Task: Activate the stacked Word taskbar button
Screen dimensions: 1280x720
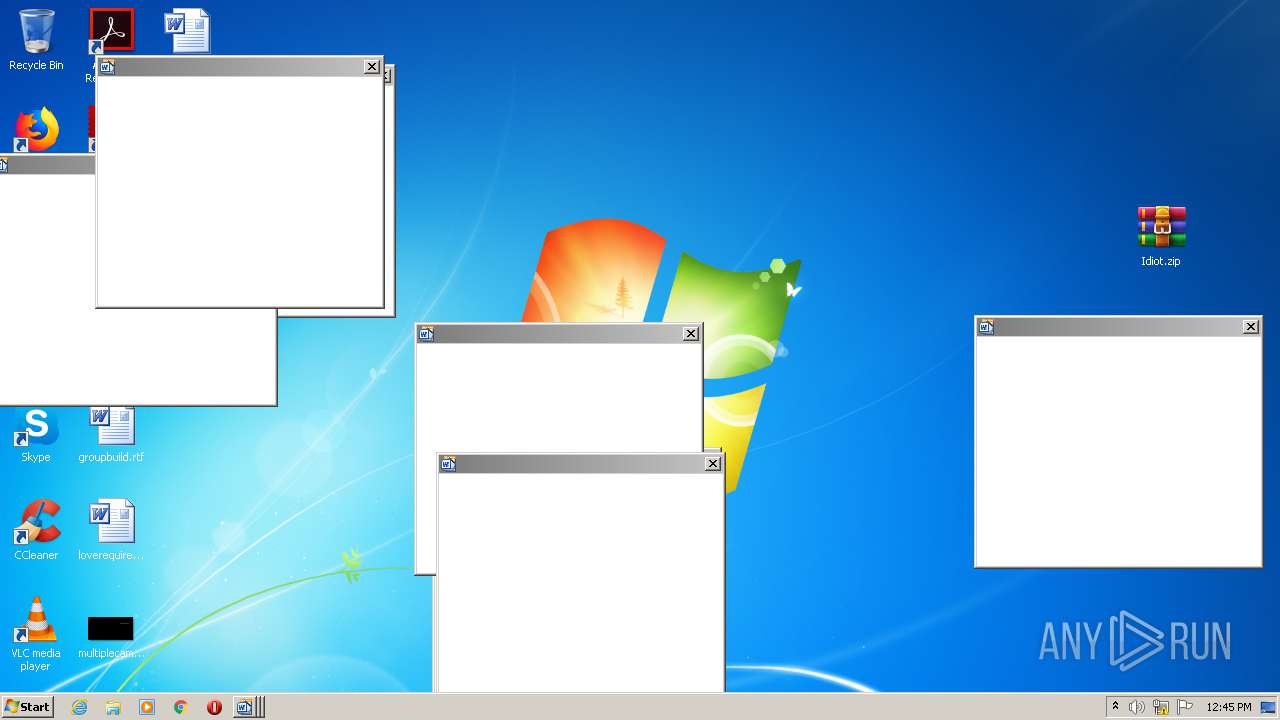Action: point(248,707)
